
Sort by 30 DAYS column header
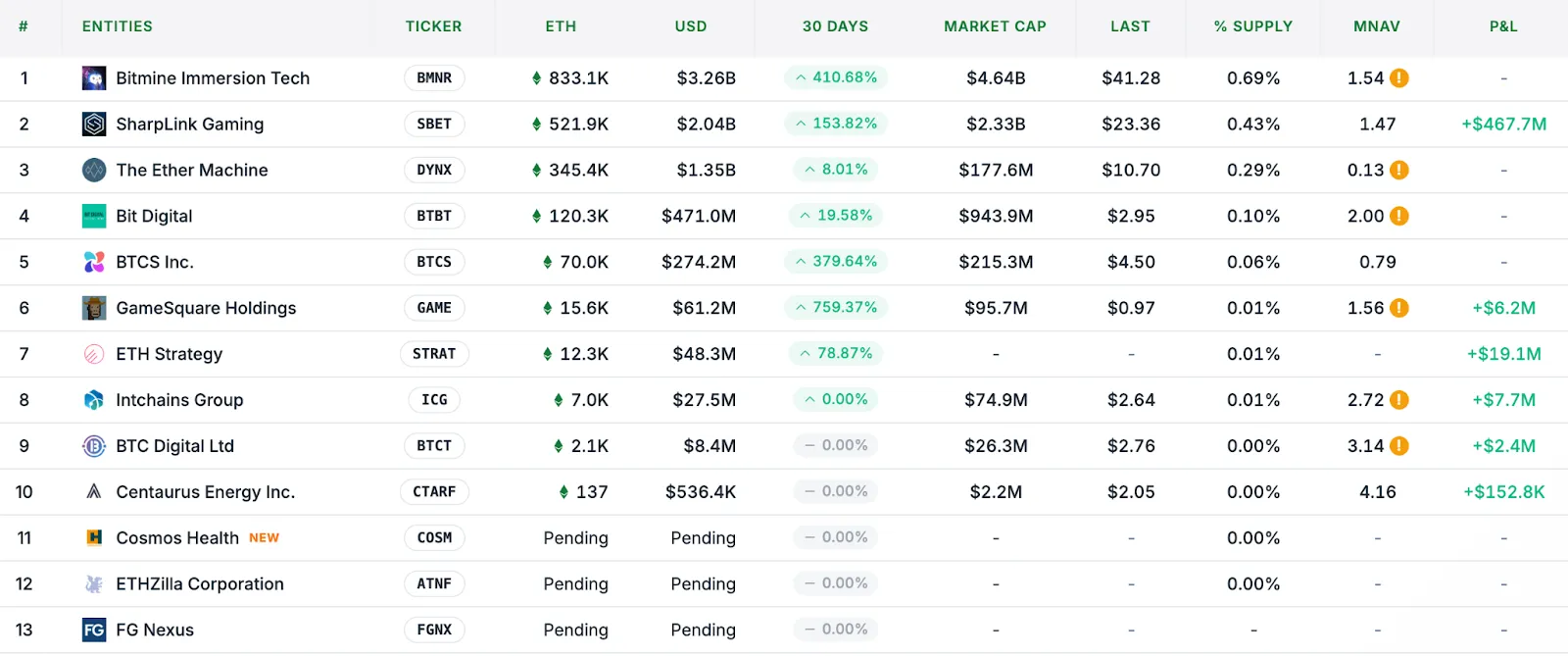(x=835, y=26)
